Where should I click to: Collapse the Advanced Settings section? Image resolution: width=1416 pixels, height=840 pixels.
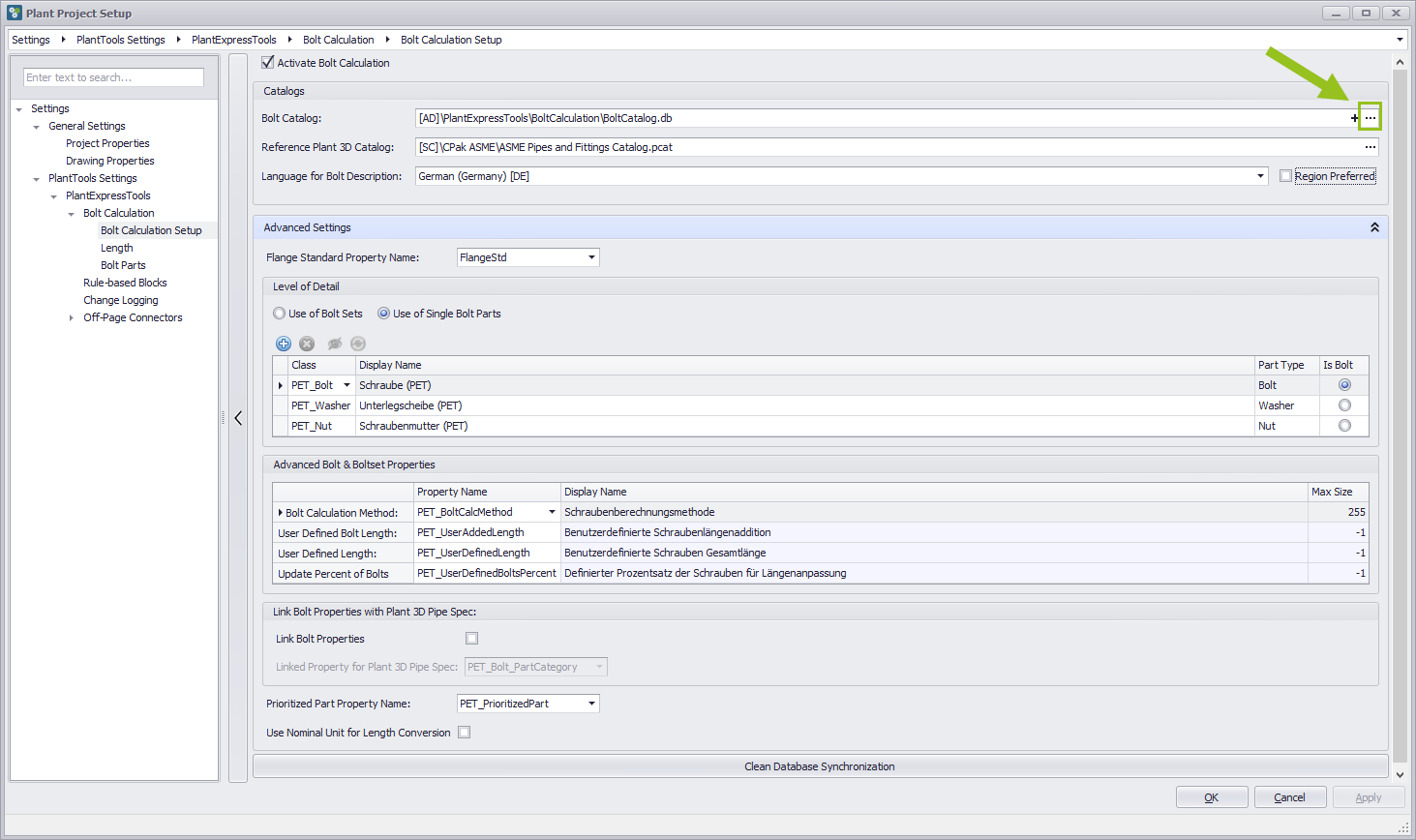pos(1374,227)
